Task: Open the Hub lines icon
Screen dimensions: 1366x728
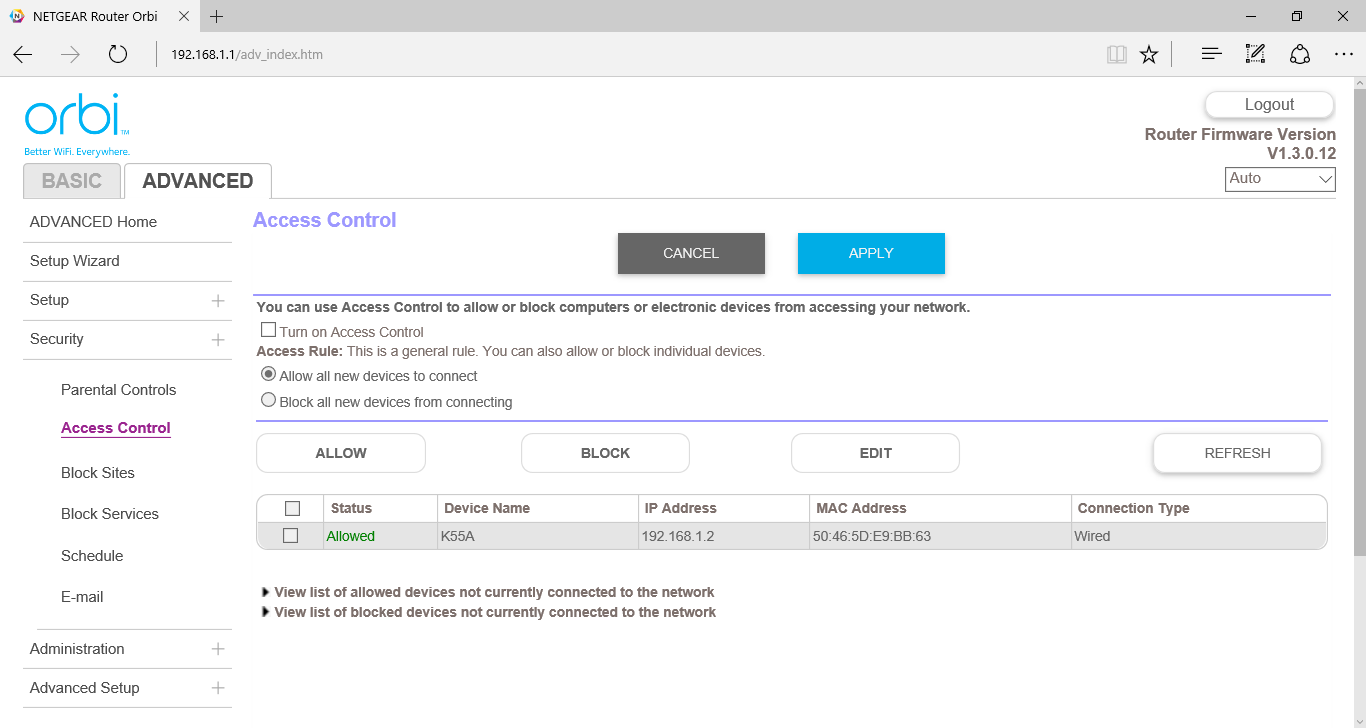Action: tap(1211, 55)
